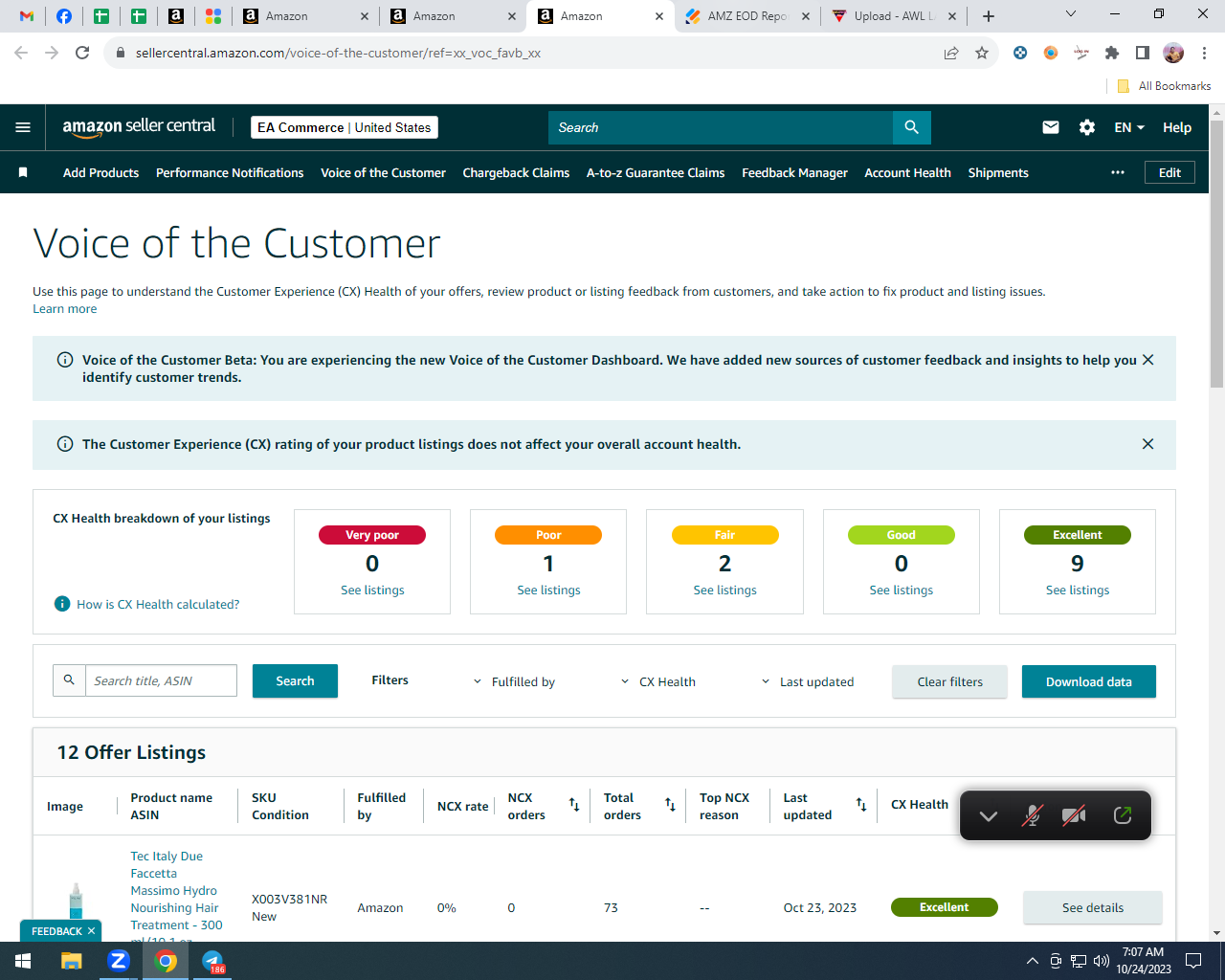Click the share-this-page icon in the address bar
The height and width of the screenshot is (980, 1225).
(x=951, y=53)
